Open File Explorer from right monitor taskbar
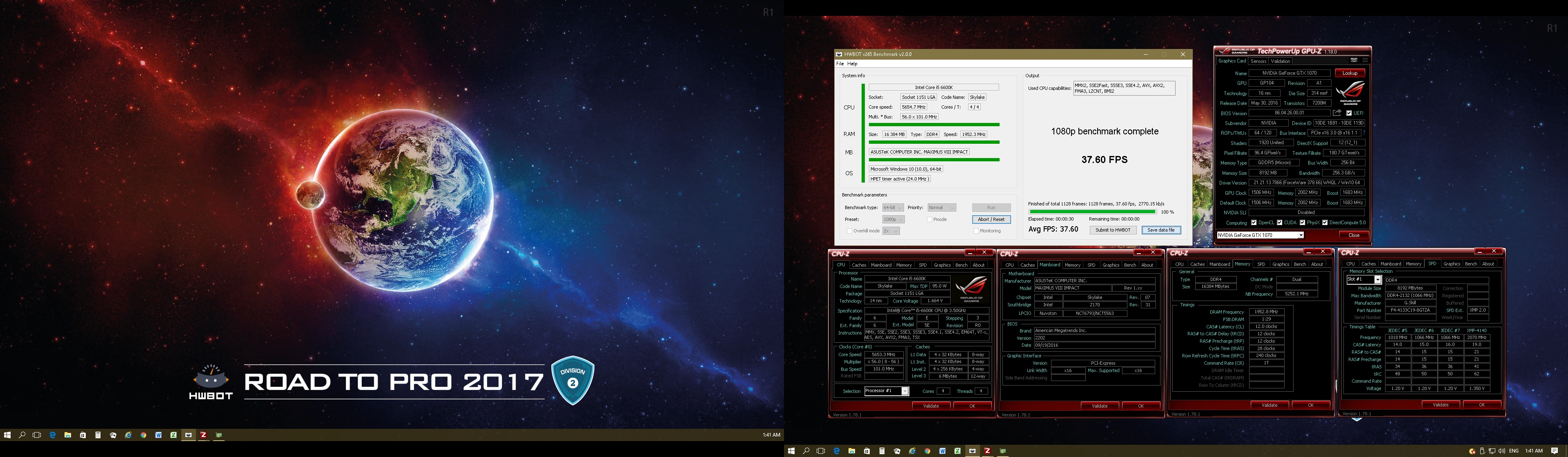 (851, 451)
